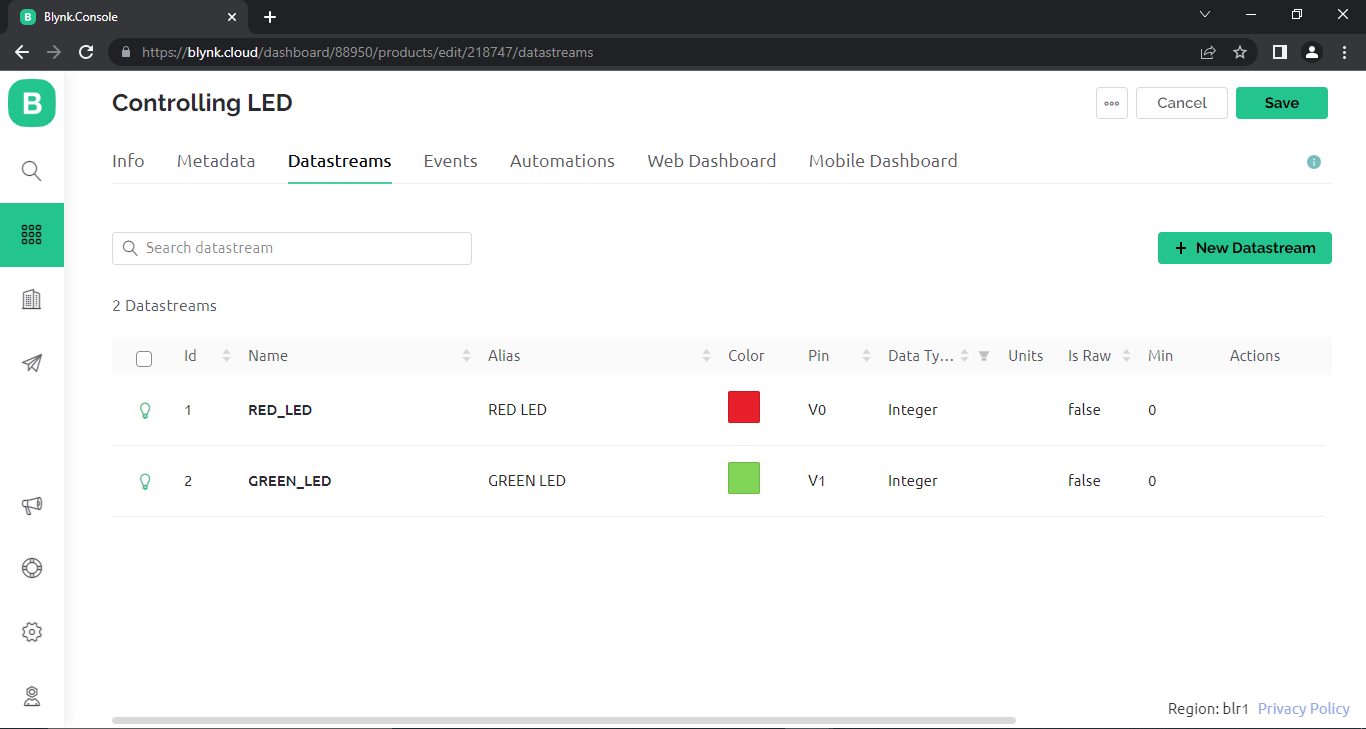Open the Web Dashboard tab
The image size is (1366, 729).
(x=712, y=161)
